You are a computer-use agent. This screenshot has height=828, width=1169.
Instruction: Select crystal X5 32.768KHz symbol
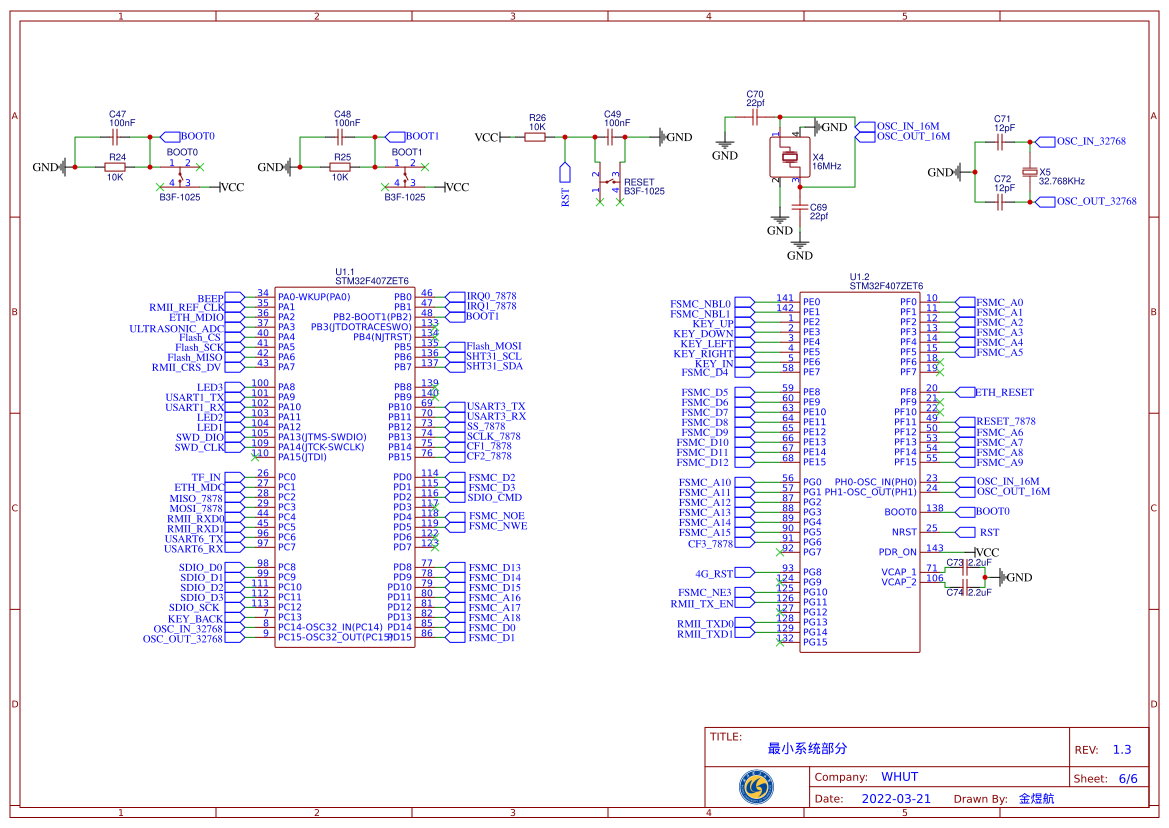tap(1030, 171)
